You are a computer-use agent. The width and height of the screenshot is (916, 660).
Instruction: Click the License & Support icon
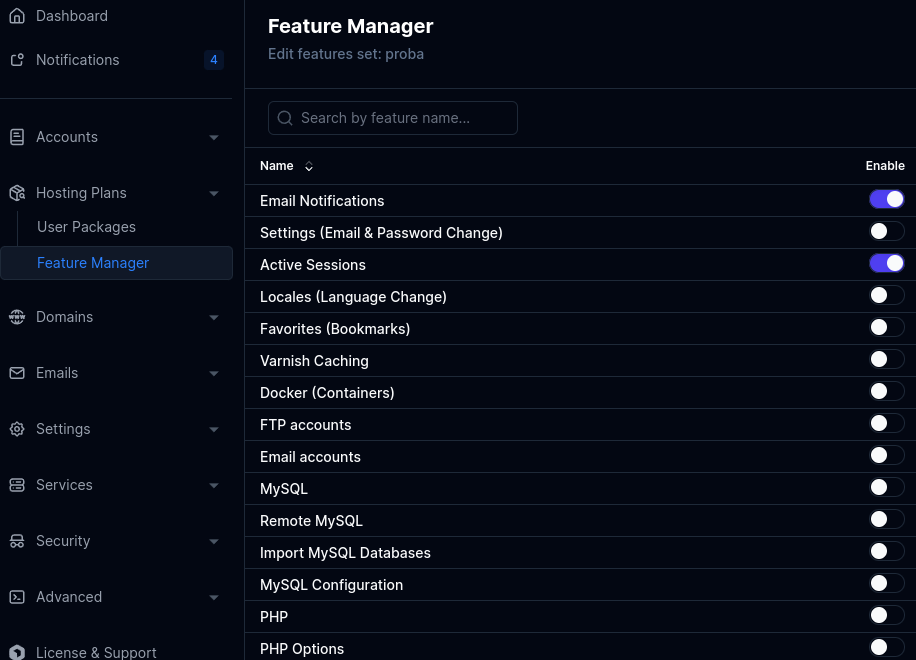click(17, 652)
